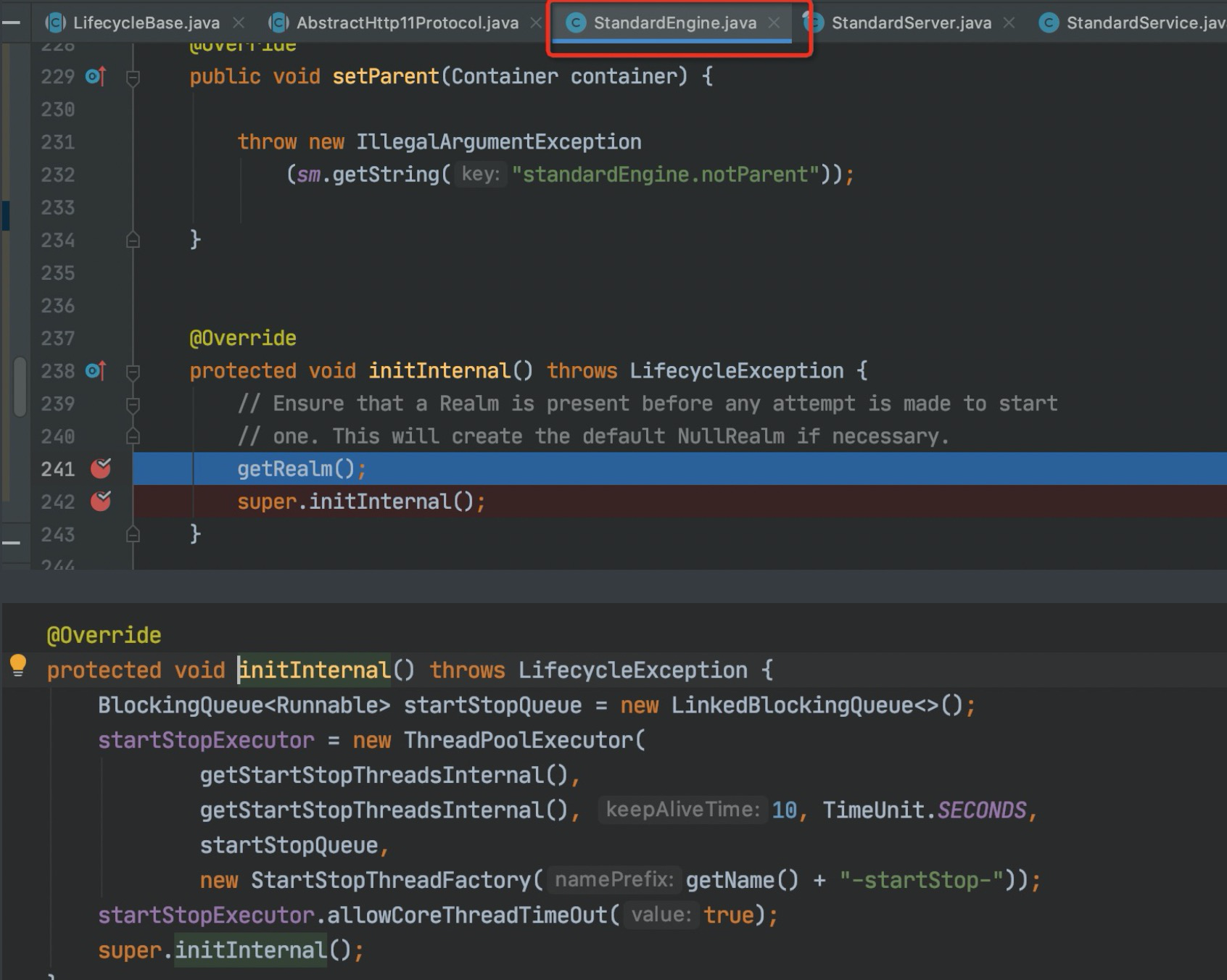Switch to the LifecycleBase.java tab

coord(146,23)
